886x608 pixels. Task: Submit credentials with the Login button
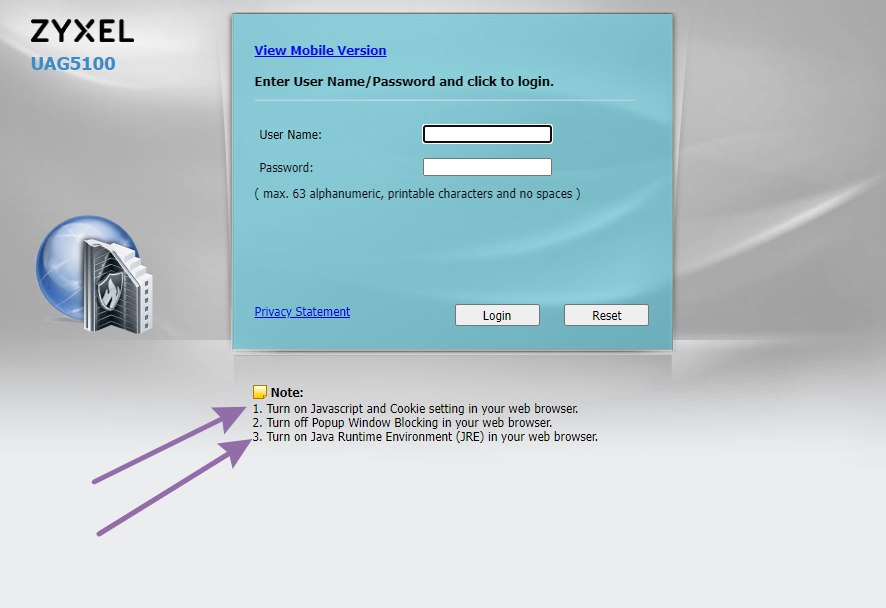(497, 315)
